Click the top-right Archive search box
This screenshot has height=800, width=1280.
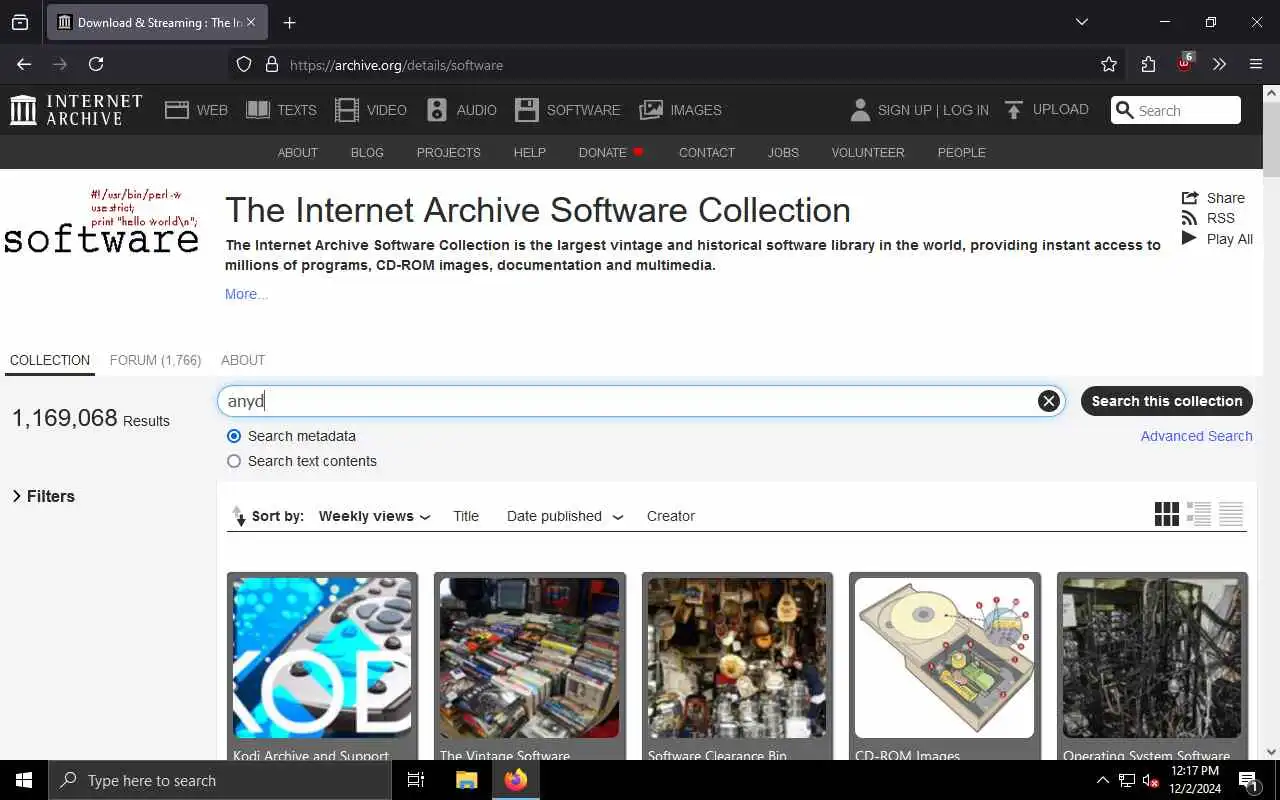1176,110
